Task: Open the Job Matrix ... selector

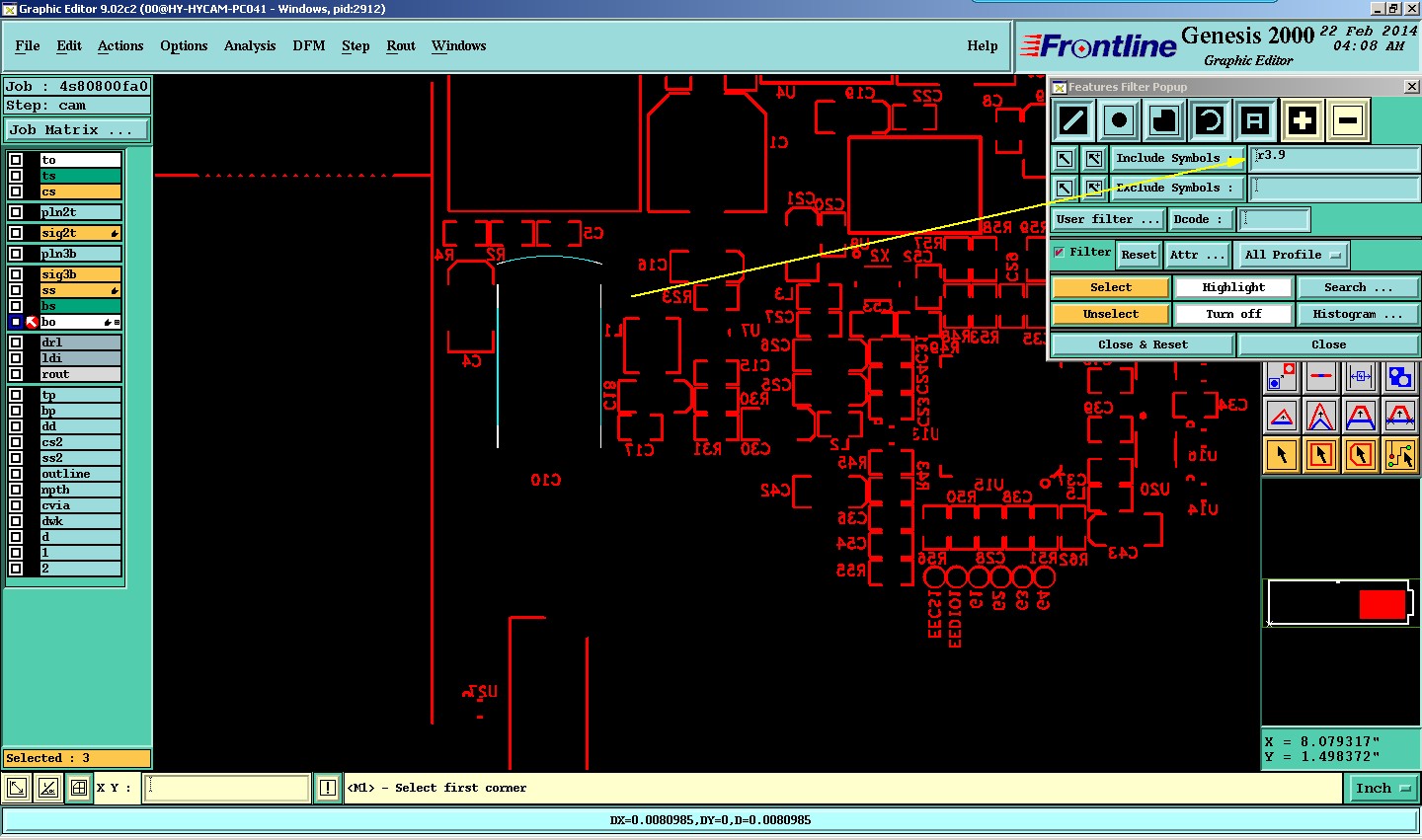Action: tap(77, 129)
